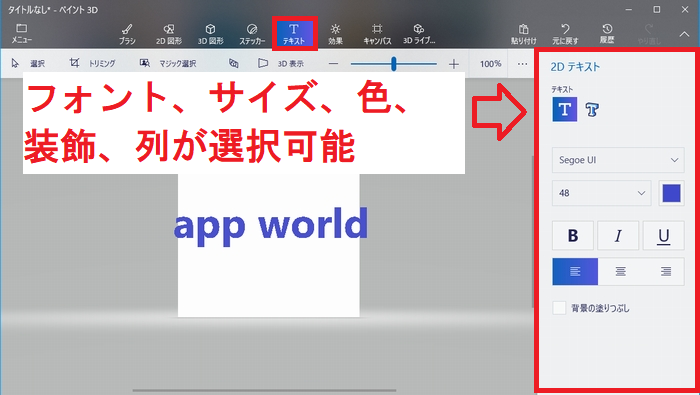Open the blue text color swatch
Image resolution: width=700 pixels, height=395 pixels.
pos(671,193)
